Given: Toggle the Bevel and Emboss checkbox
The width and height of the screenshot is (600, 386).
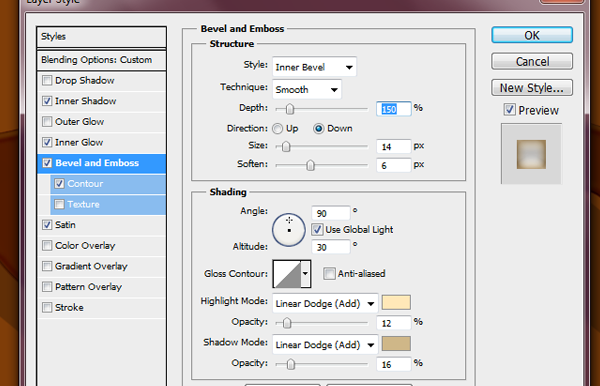Looking at the screenshot, I should (x=47, y=163).
